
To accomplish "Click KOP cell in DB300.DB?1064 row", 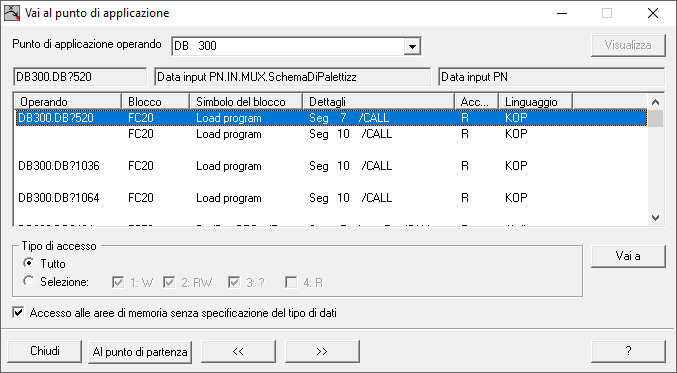I will [x=516, y=198].
